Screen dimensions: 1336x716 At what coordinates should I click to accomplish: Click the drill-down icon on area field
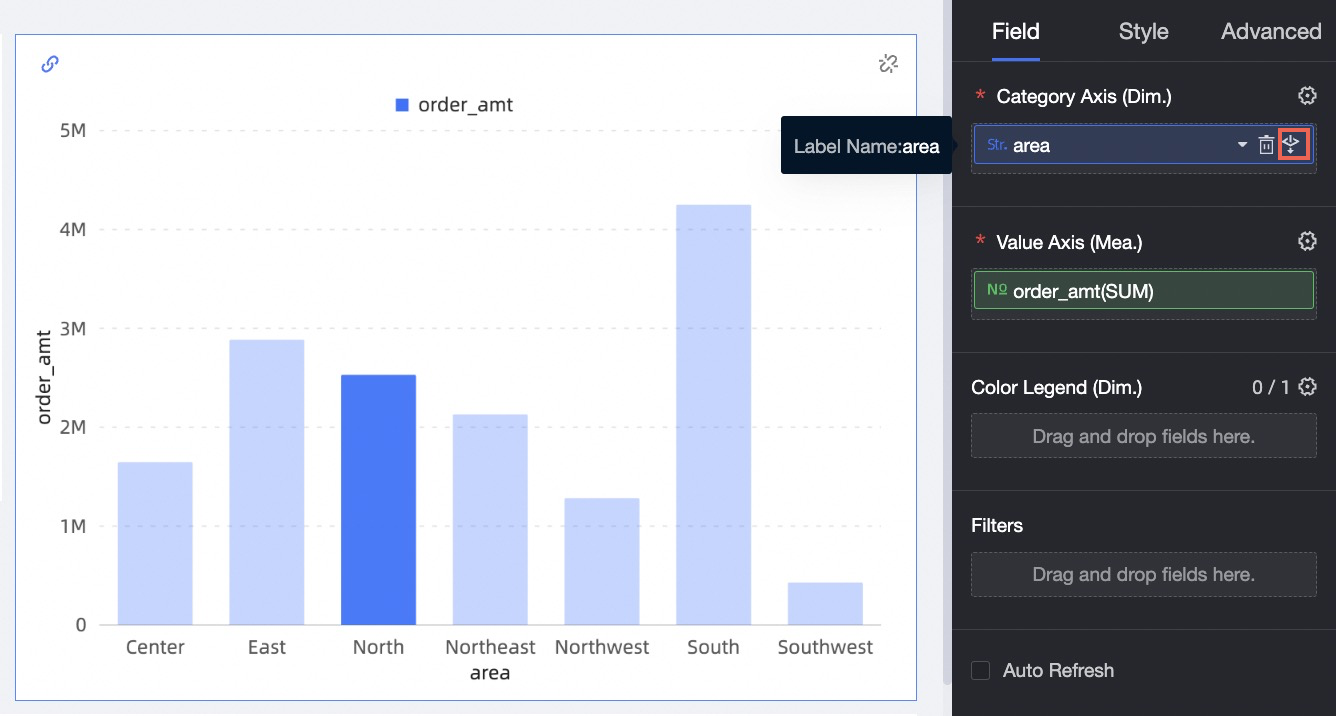1294,145
